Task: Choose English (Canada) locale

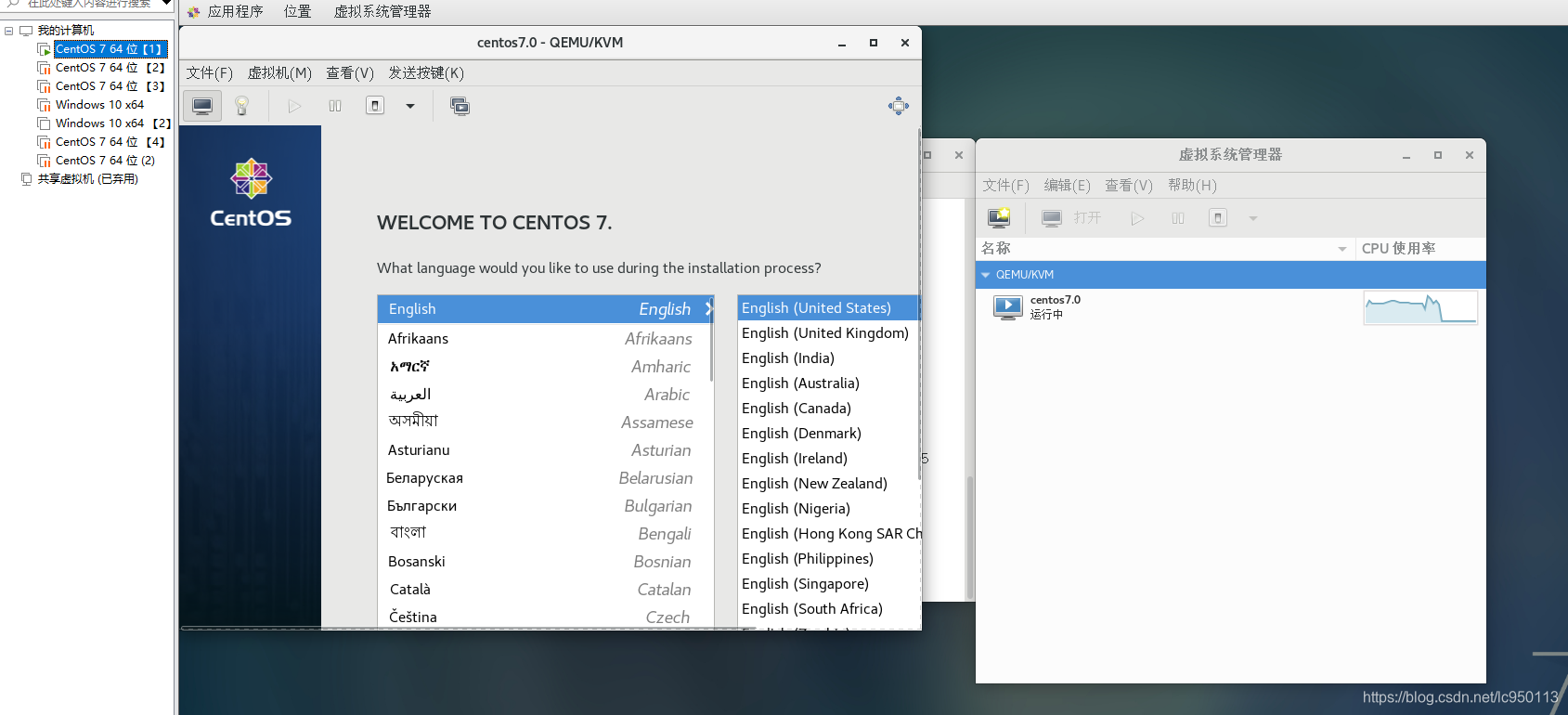Action: coord(827,408)
